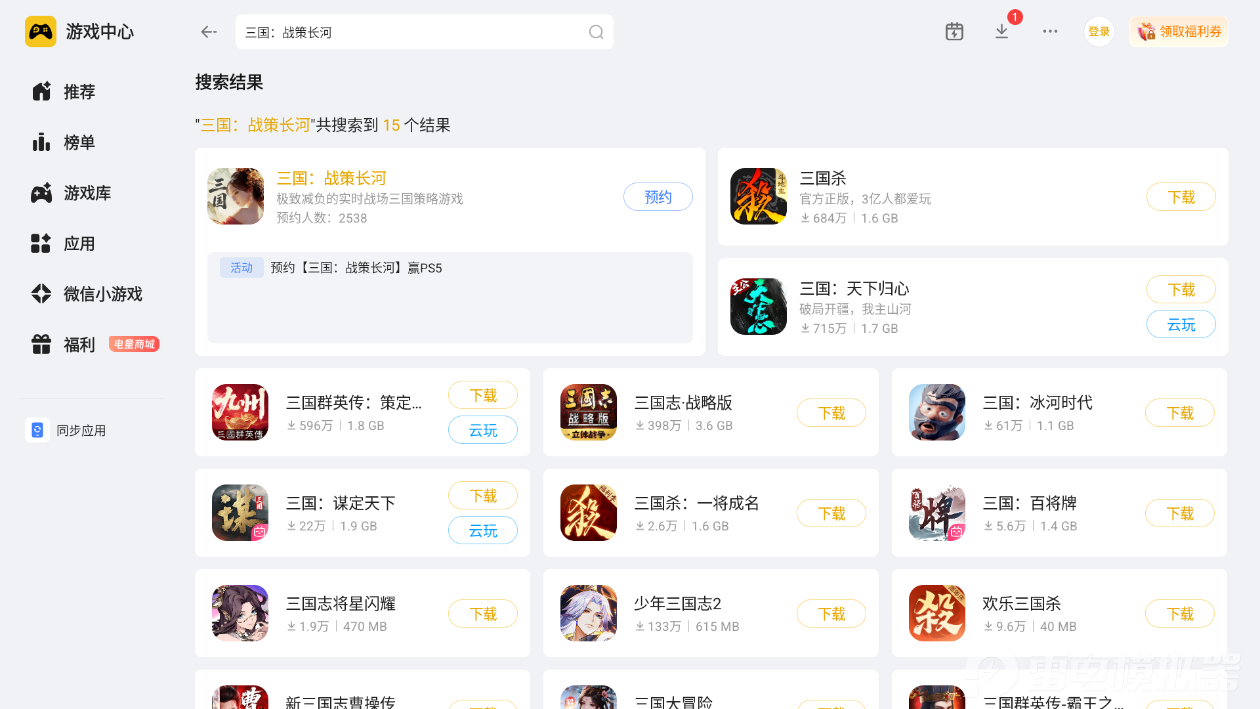Open the calendar reservation icon
The image size is (1260, 709).
pyautogui.click(x=954, y=32)
